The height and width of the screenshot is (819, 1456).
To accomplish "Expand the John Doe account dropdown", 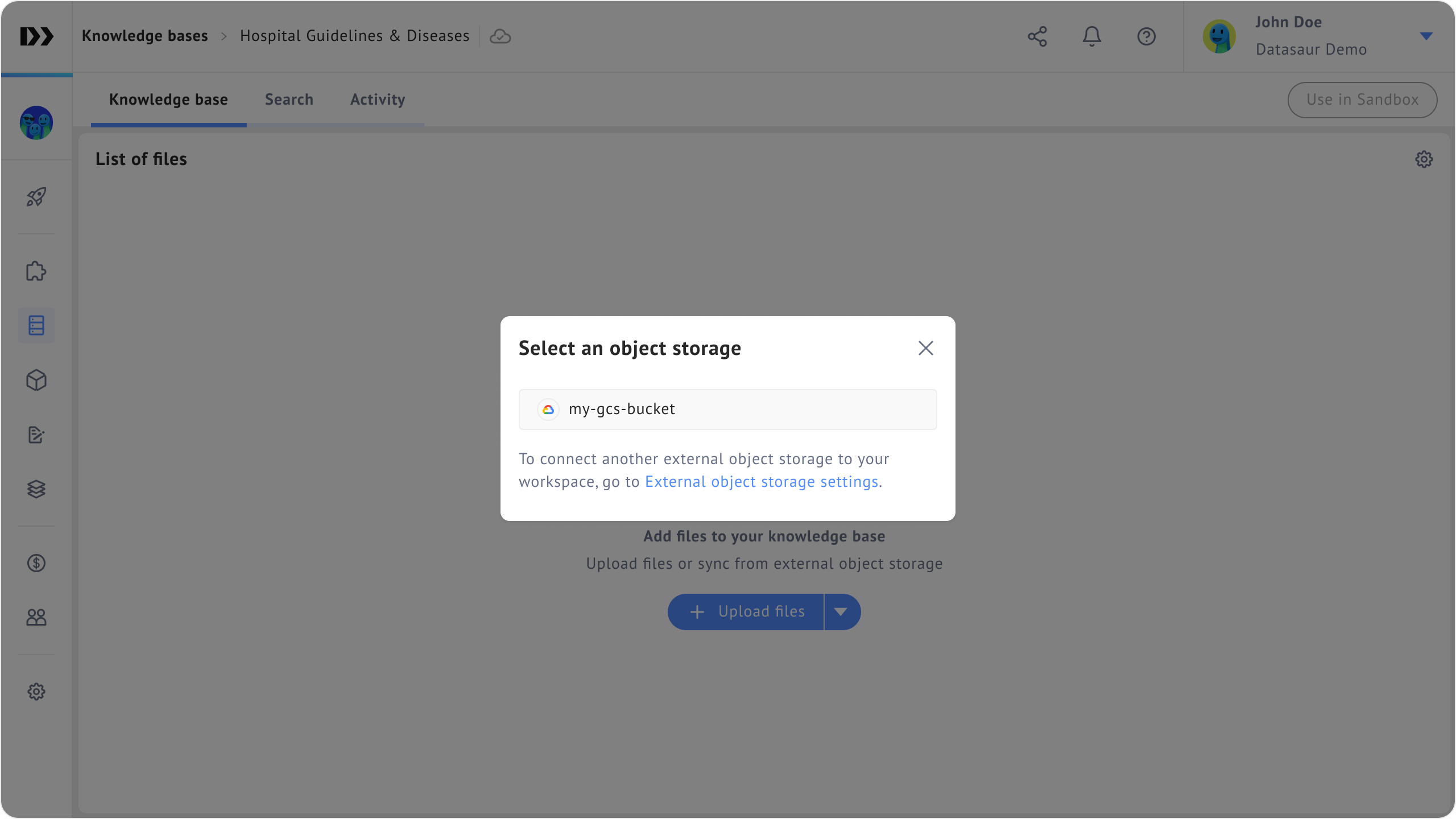I will tap(1425, 36).
